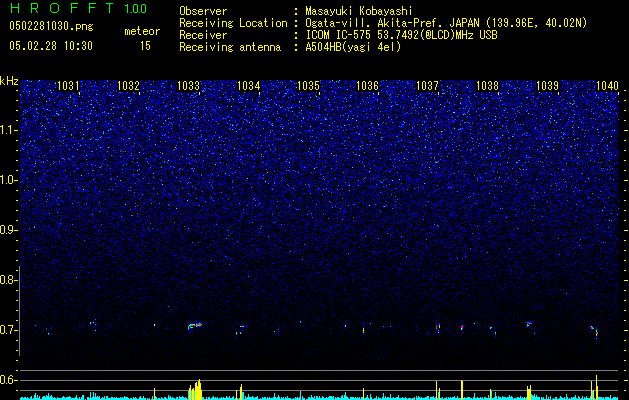This screenshot has height=400, width=629.
Task: Click the meteor echo near 1040
Action: [x=595, y=331]
